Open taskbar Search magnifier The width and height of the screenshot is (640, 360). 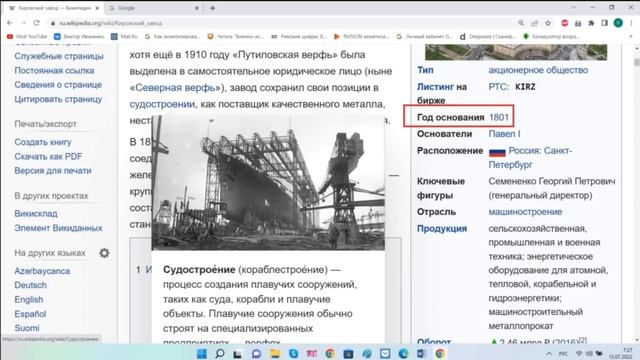220,353
